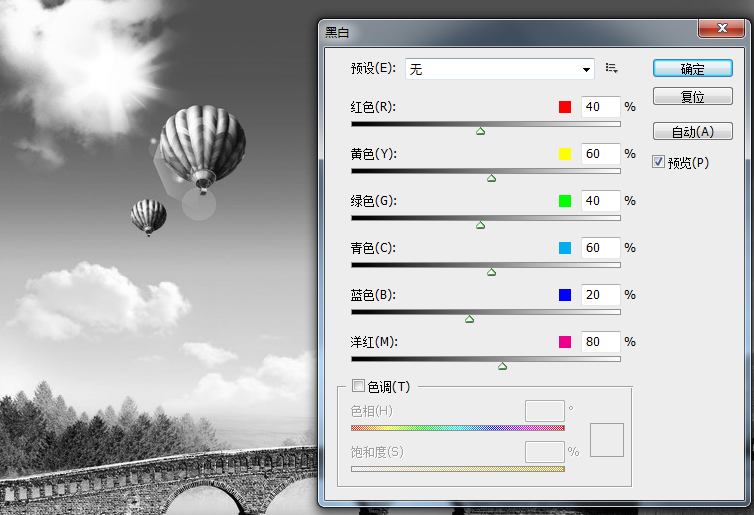This screenshot has height=515, width=754.
Task: Click the 复位 reset button
Action: pyautogui.click(x=692, y=97)
